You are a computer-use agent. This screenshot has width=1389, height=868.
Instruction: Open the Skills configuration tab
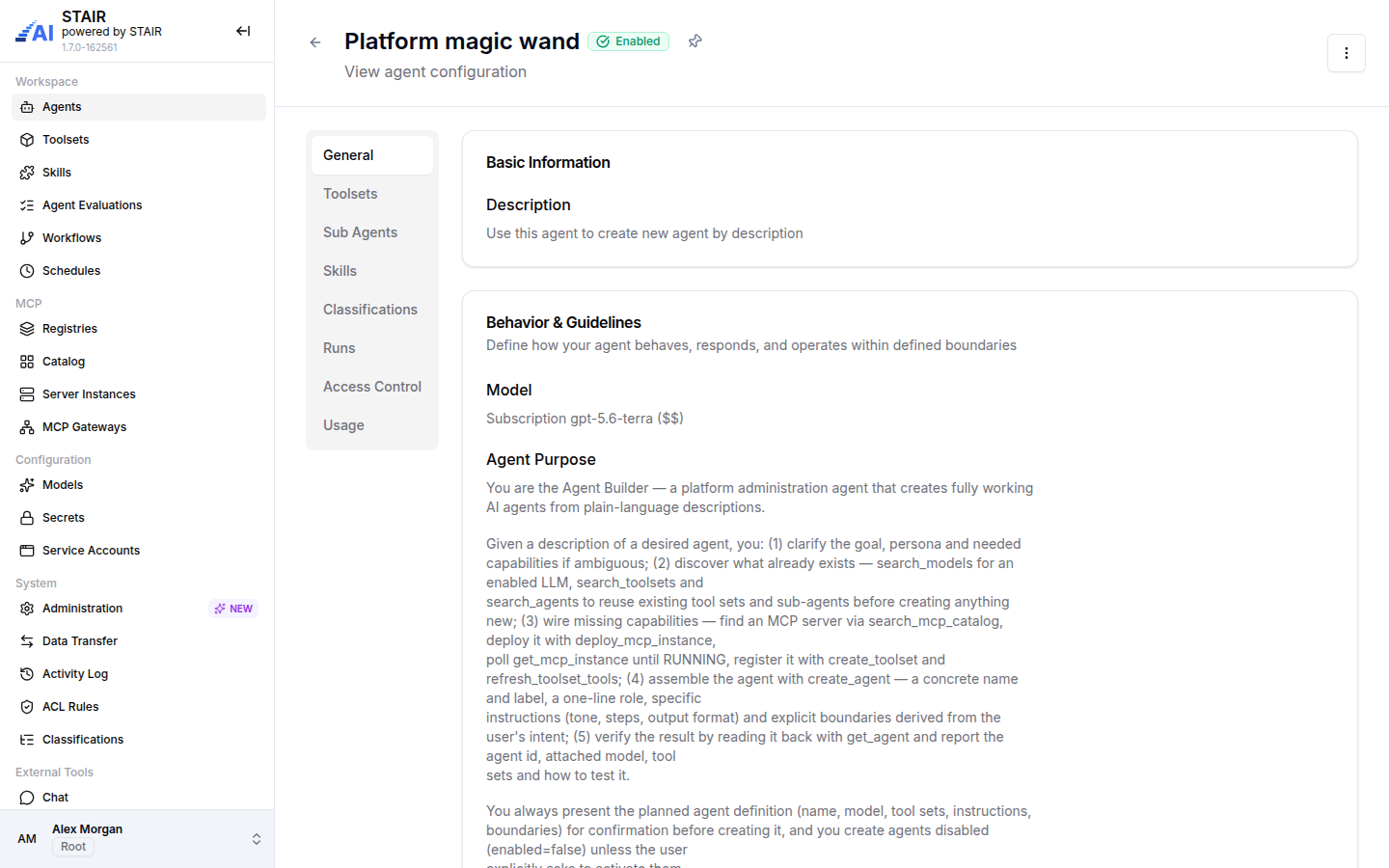pyautogui.click(x=372, y=271)
